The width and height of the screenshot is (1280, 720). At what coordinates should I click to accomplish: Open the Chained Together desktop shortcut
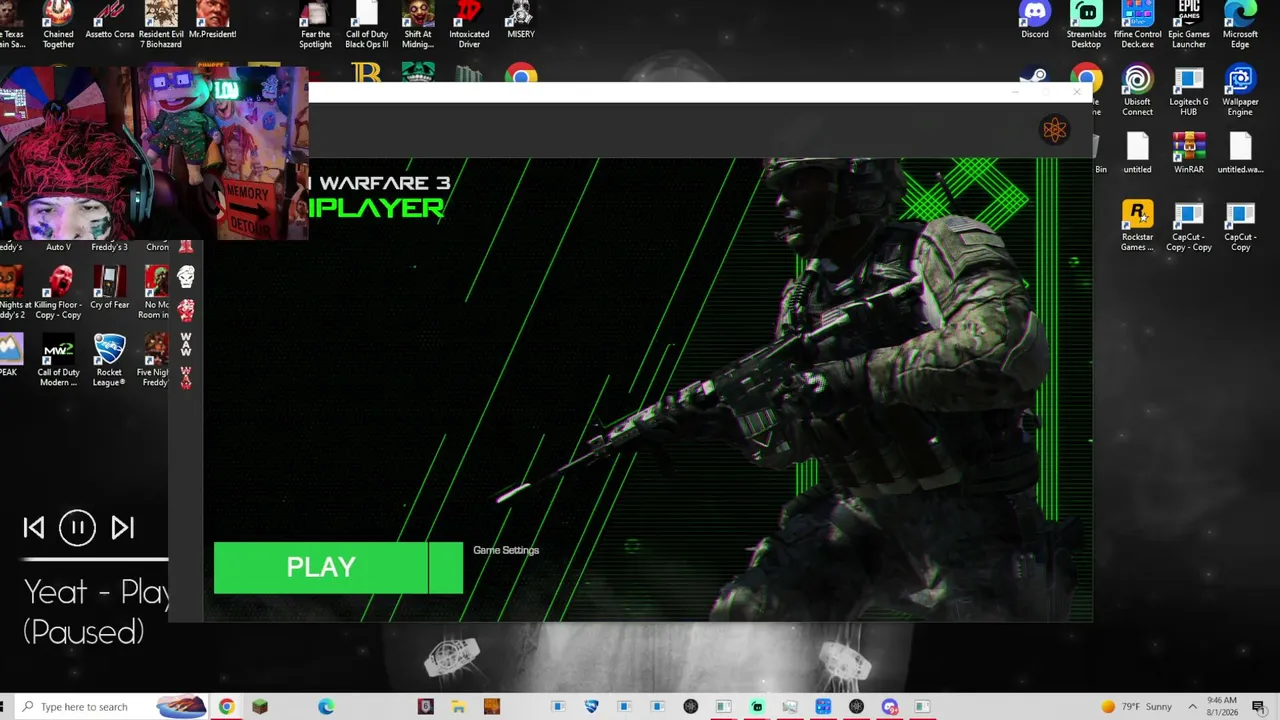(58, 24)
